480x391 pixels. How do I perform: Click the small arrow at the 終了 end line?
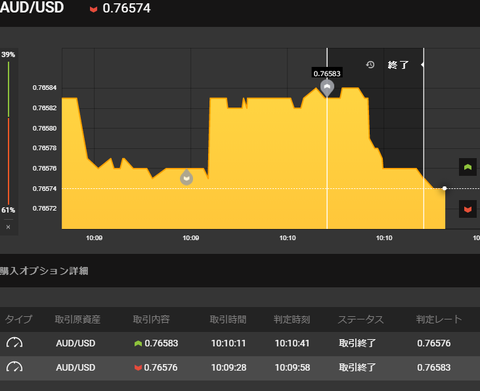[x=422, y=65]
